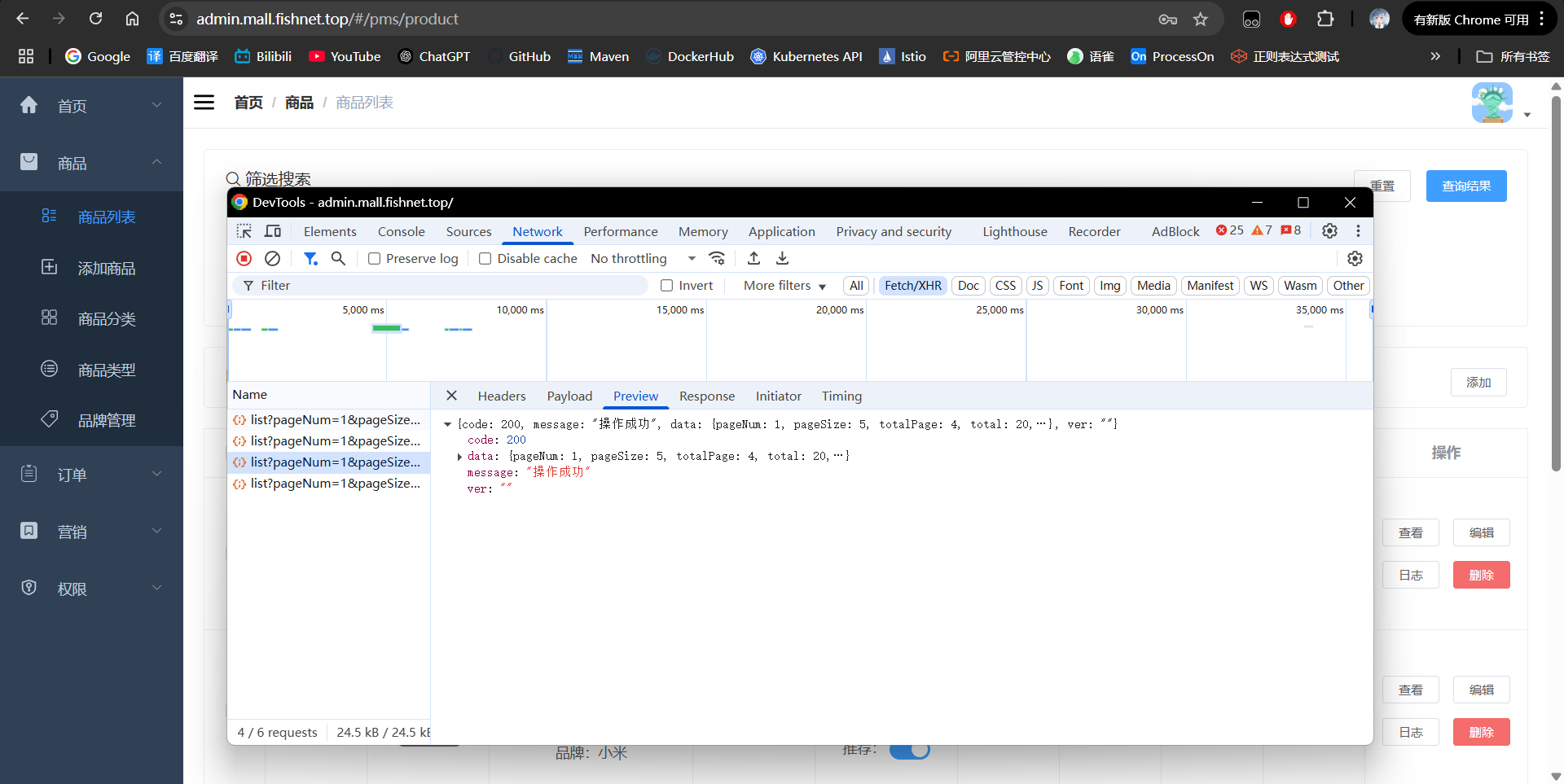Toggle the Img request type filter
Image resolution: width=1564 pixels, height=784 pixels.
tap(1110, 285)
